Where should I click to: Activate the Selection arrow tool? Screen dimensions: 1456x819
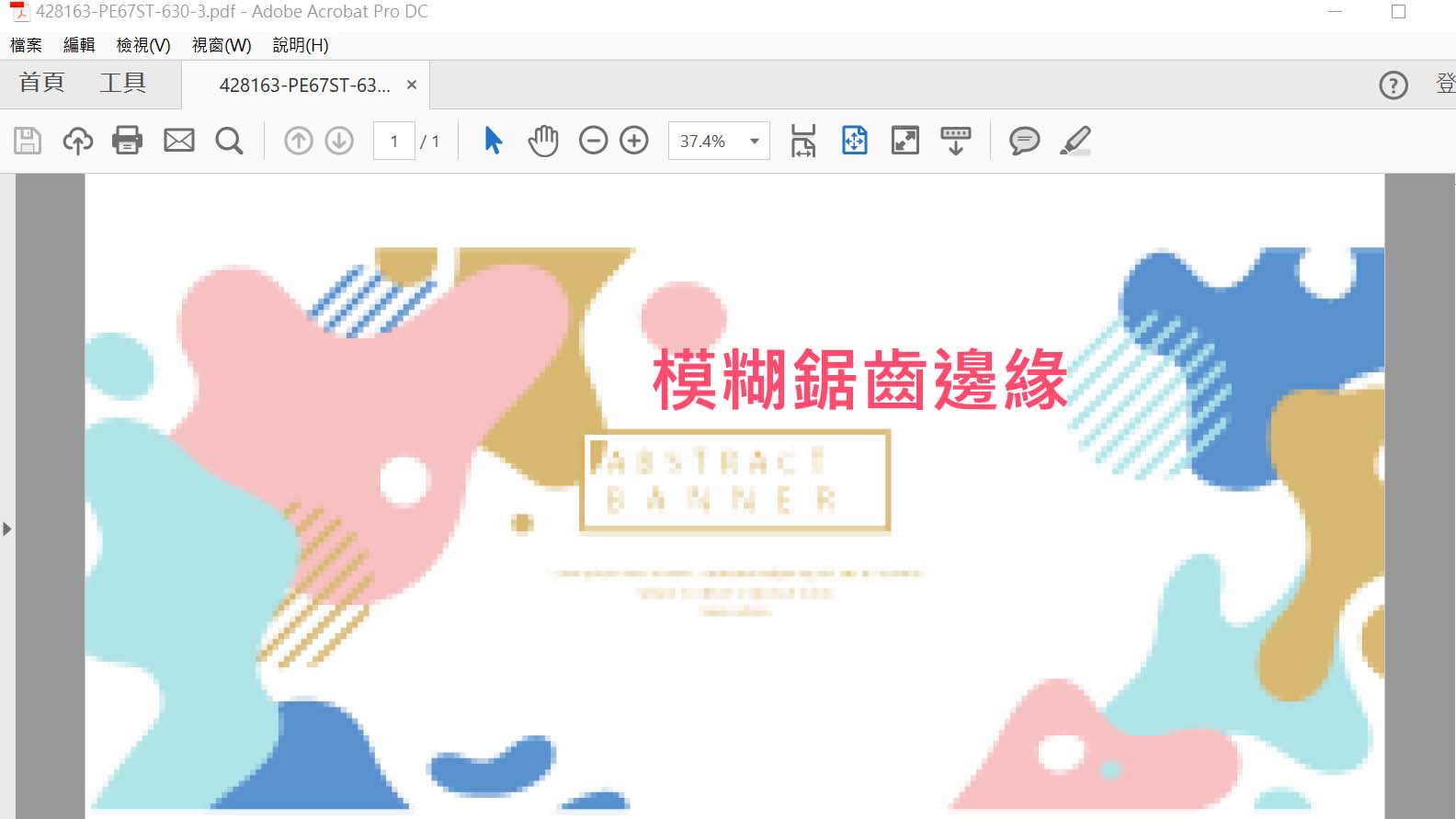(494, 141)
